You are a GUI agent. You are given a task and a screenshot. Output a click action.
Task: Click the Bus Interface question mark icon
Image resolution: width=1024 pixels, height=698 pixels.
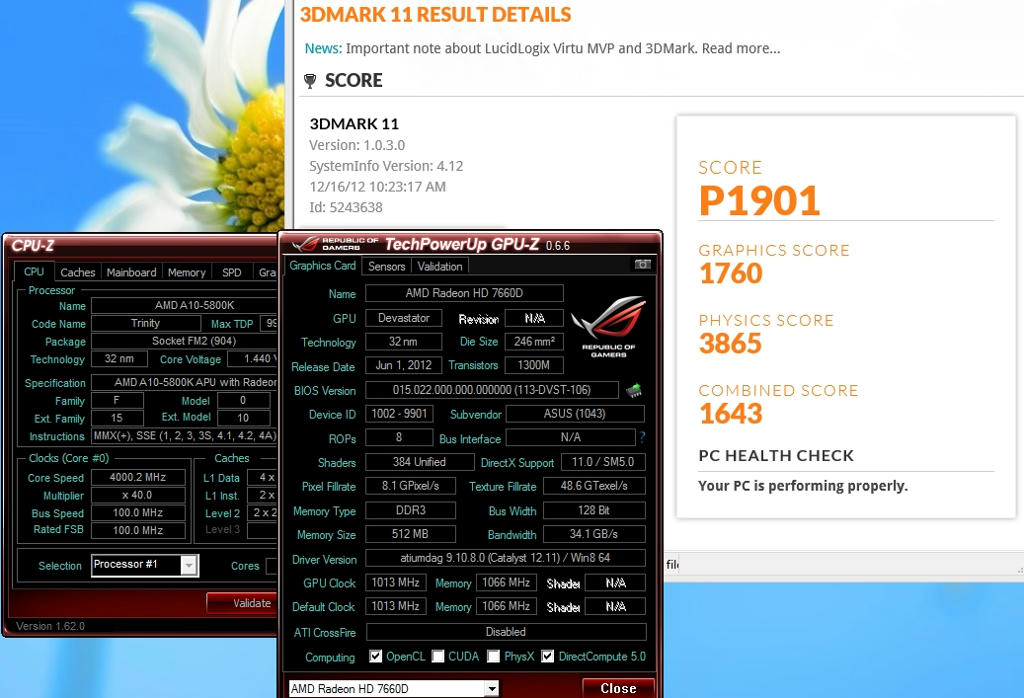point(642,437)
